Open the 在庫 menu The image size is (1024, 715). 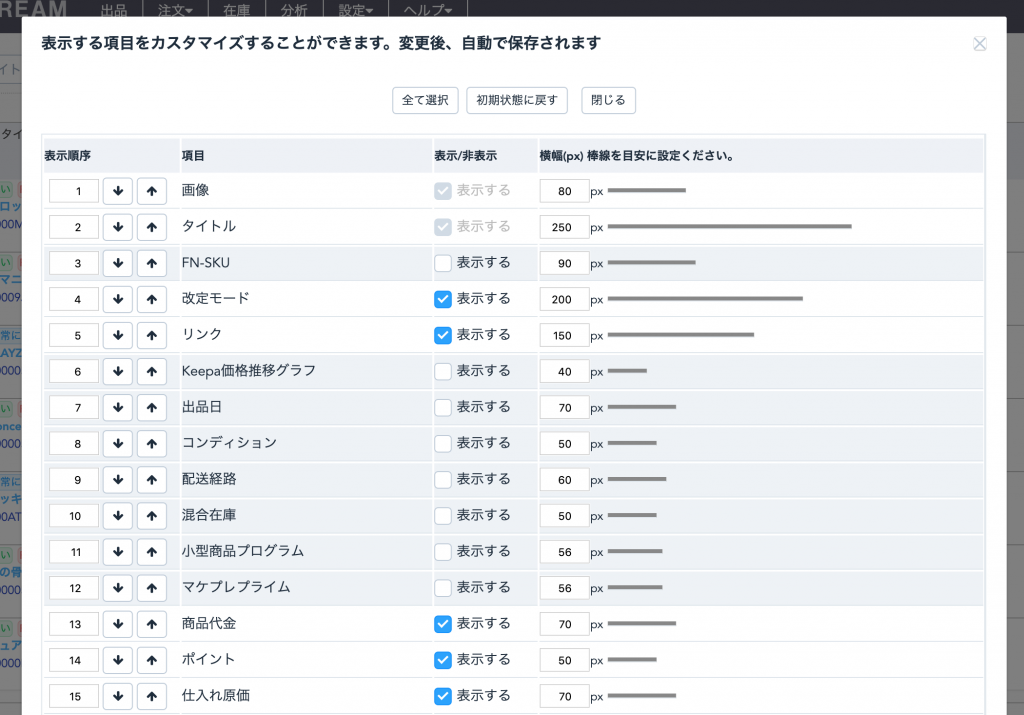click(x=236, y=10)
